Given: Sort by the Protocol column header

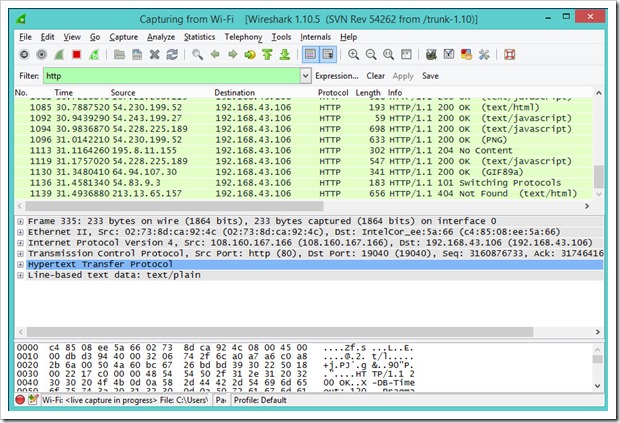Looking at the screenshot, I should 333,93.
